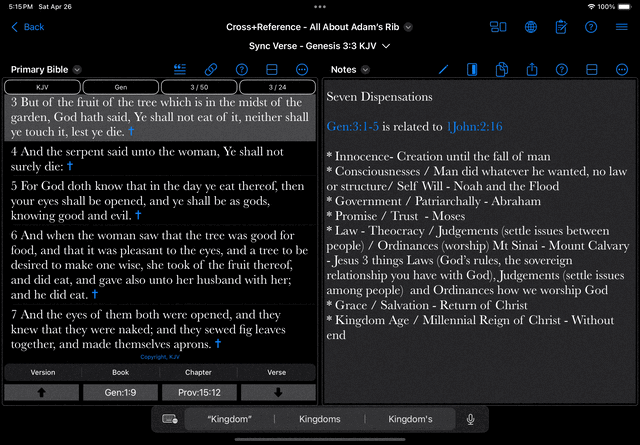Image resolution: width=640 pixels, height=445 pixels.
Task: Toggle the Bible panel split layout icon
Action: coord(272,69)
